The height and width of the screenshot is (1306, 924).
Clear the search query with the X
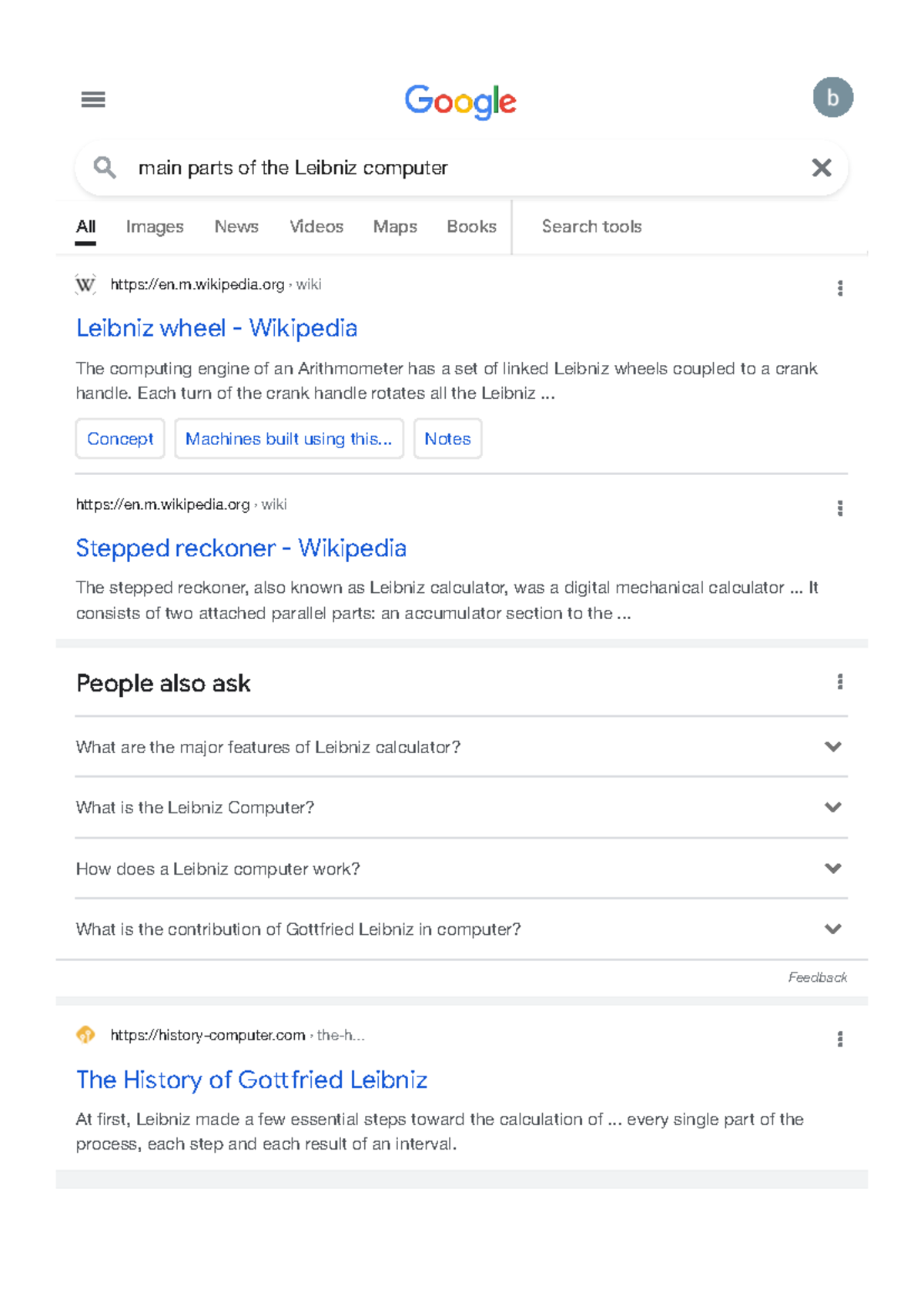(x=822, y=167)
